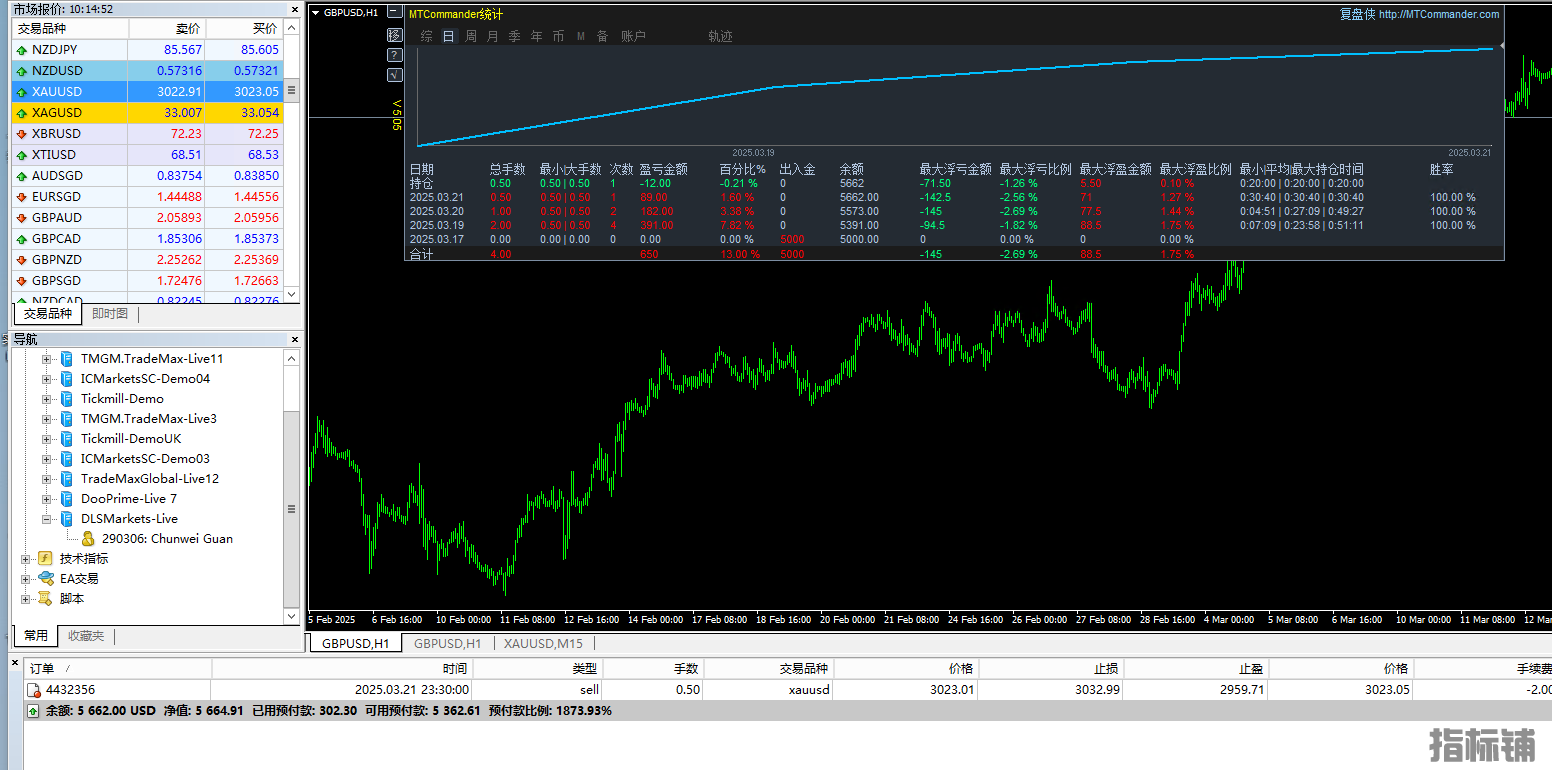The image size is (1552, 770).
Task: Click the Navigator scrollbar down arrow
Action: tap(292, 617)
